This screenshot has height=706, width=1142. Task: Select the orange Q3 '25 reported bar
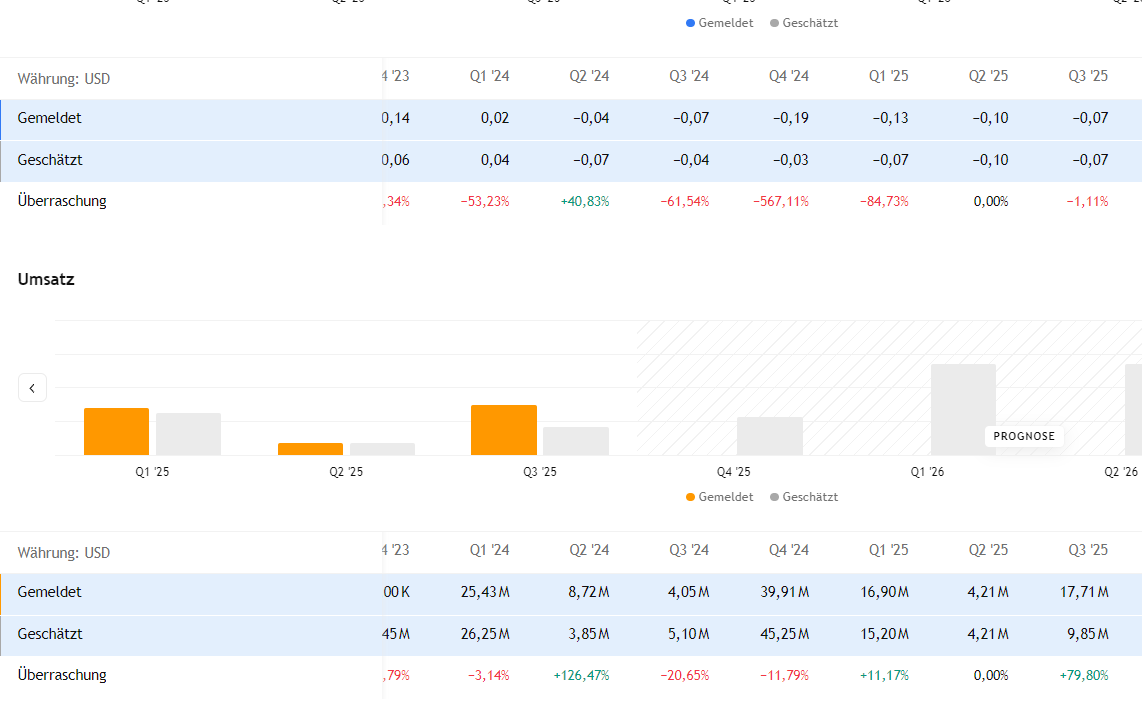point(503,430)
